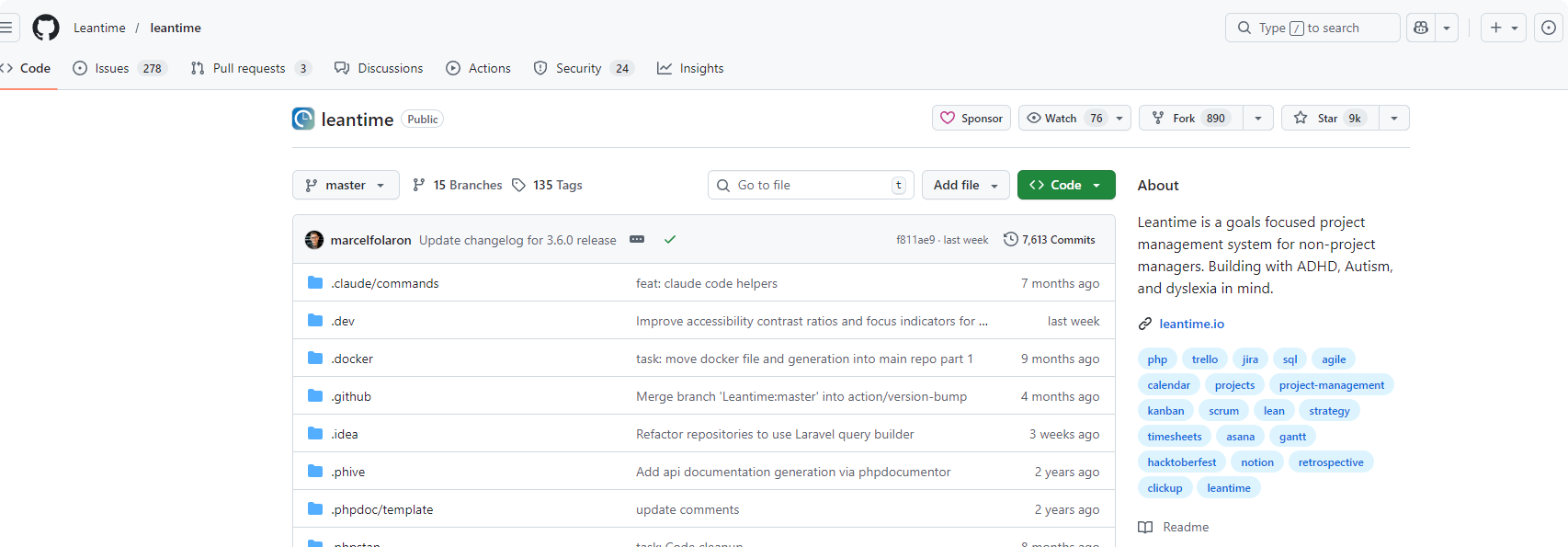Open the .idea folder
The width and height of the screenshot is (1568, 547).
[x=345, y=434]
